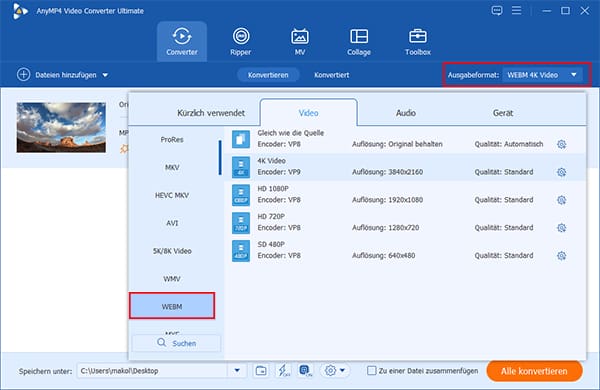Open the Toolbox module
The image size is (600, 390).
click(418, 41)
